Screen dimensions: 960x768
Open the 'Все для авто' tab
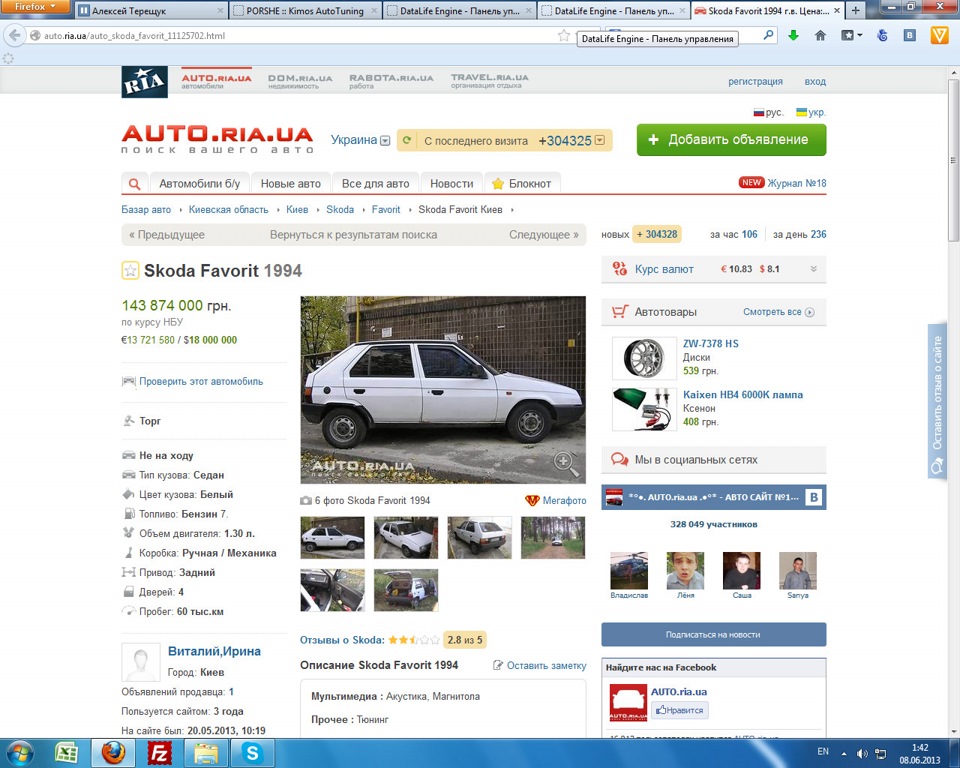375,184
